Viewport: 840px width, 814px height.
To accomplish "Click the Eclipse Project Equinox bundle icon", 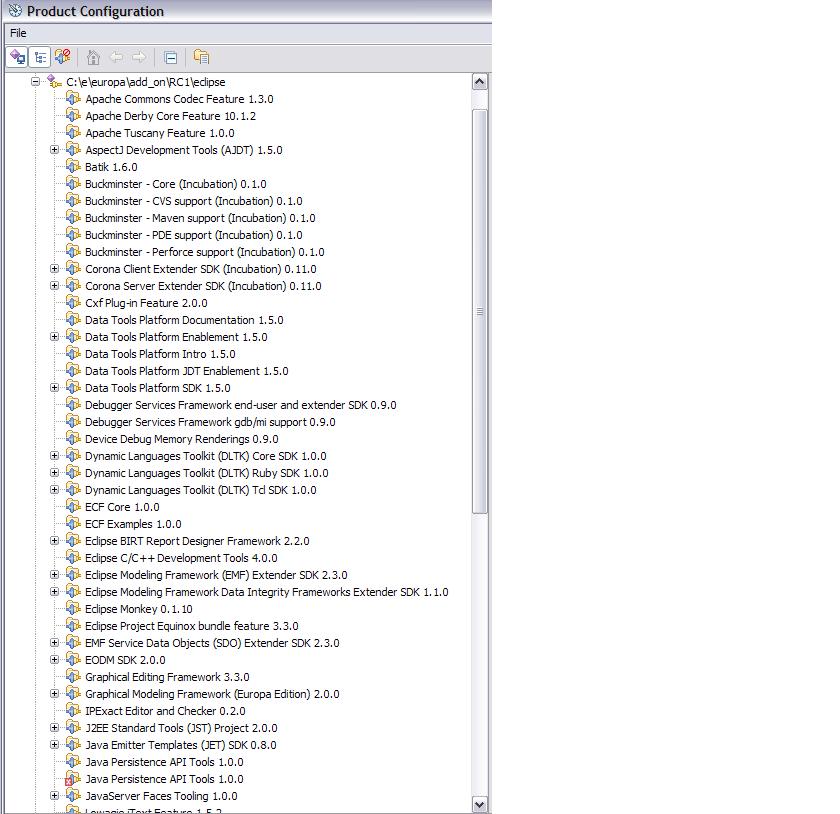I will pyautogui.click(x=73, y=626).
